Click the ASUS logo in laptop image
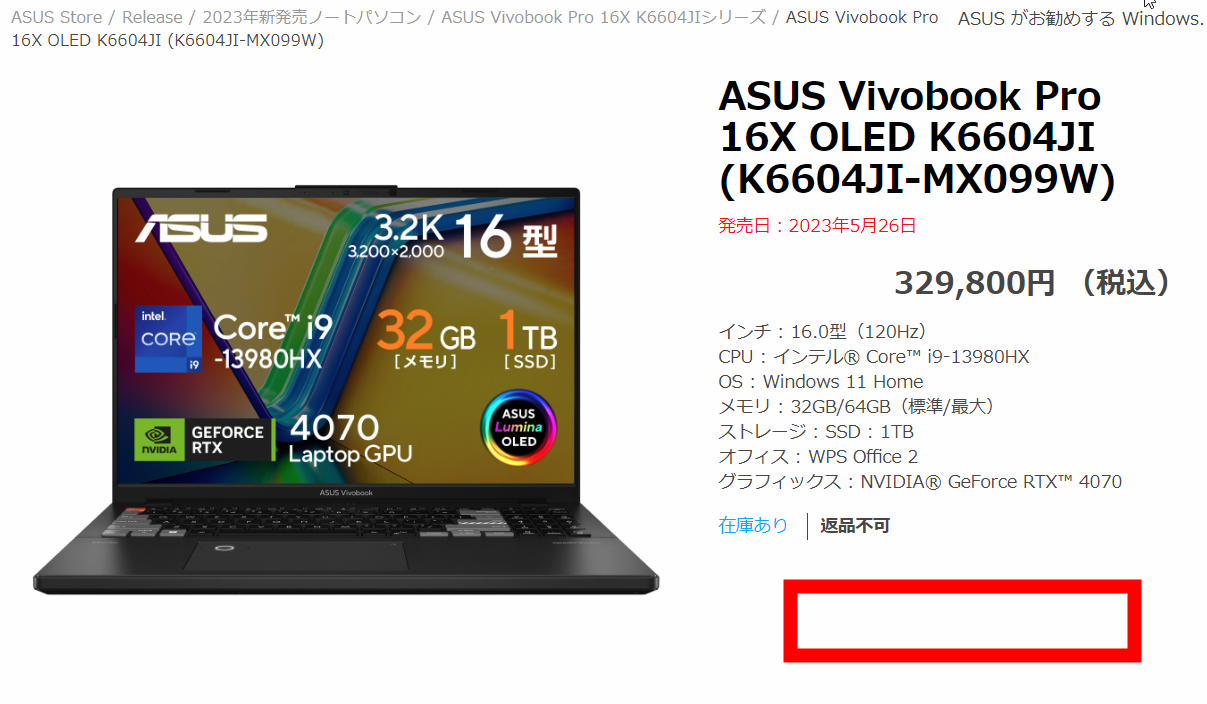1207x704 pixels. 202,229
